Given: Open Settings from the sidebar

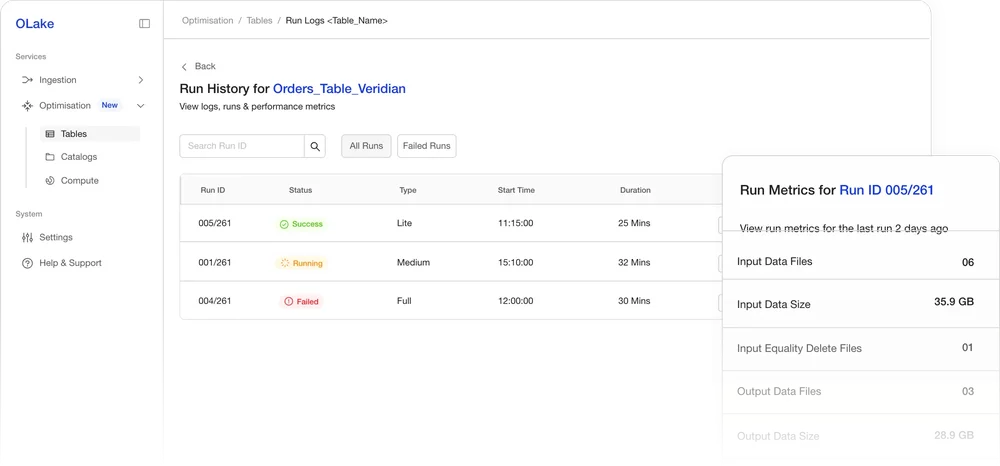Looking at the screenshot, I should tap(56, 238).
